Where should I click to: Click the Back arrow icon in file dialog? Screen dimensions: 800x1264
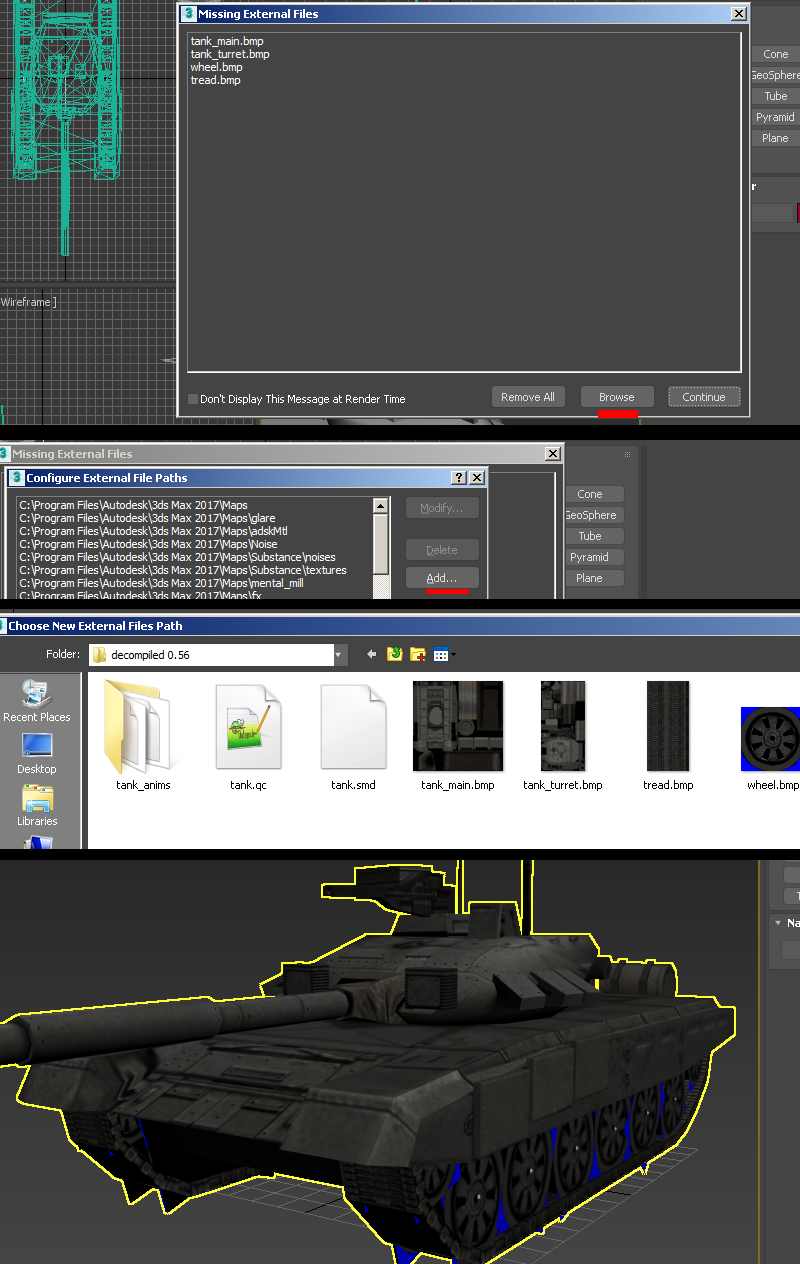pyautogui.click(x=372, y=655)
